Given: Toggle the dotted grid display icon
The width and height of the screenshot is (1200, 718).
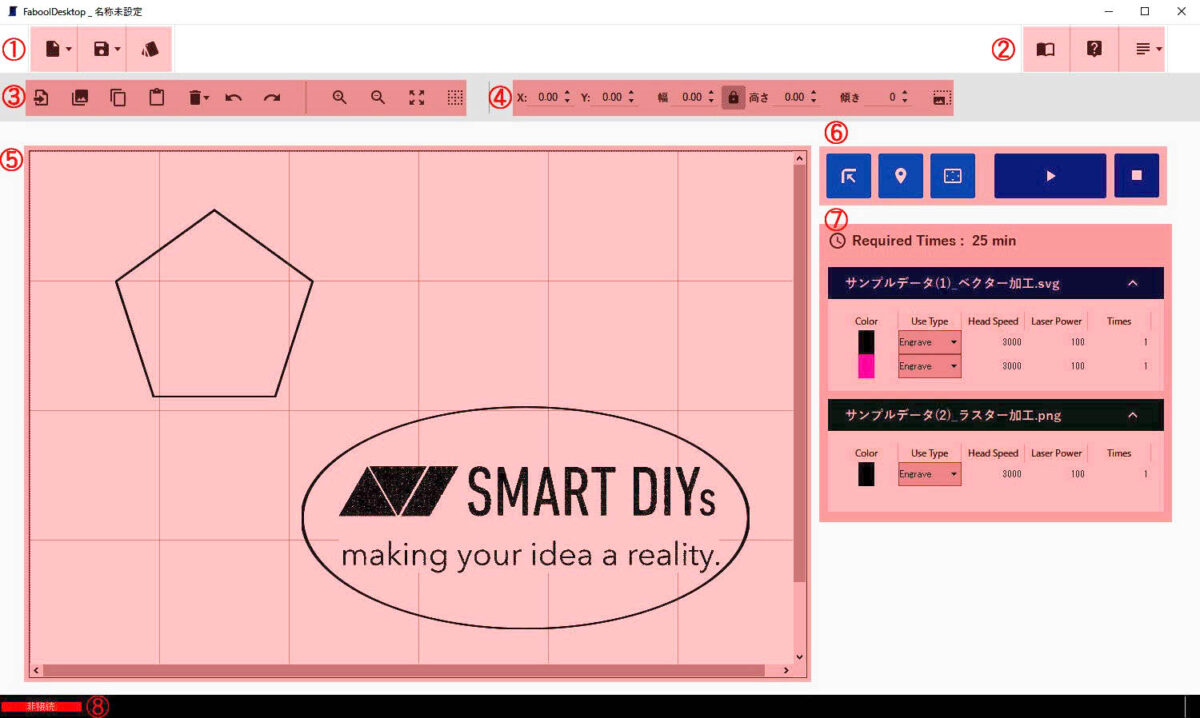Looking at the screenshot, I should pyautogui.click(x=455, y=98).
